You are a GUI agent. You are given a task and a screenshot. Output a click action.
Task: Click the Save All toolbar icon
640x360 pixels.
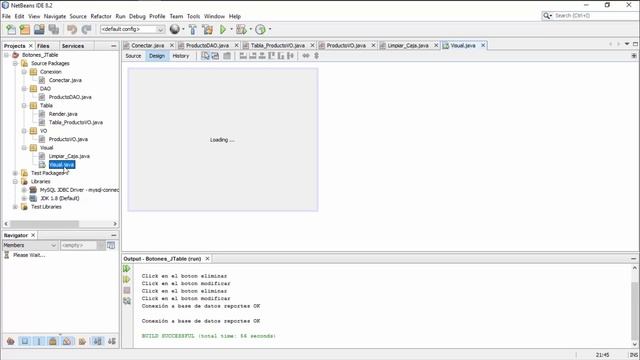tap(54, 29)
